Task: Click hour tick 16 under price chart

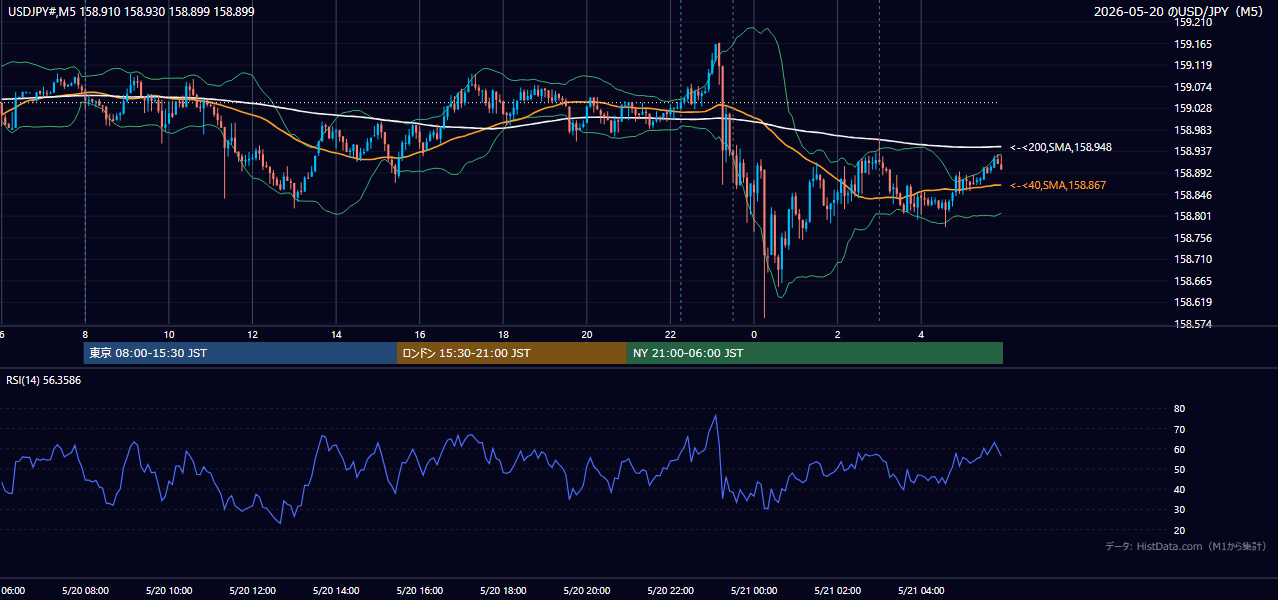Action: click(420, 335)
